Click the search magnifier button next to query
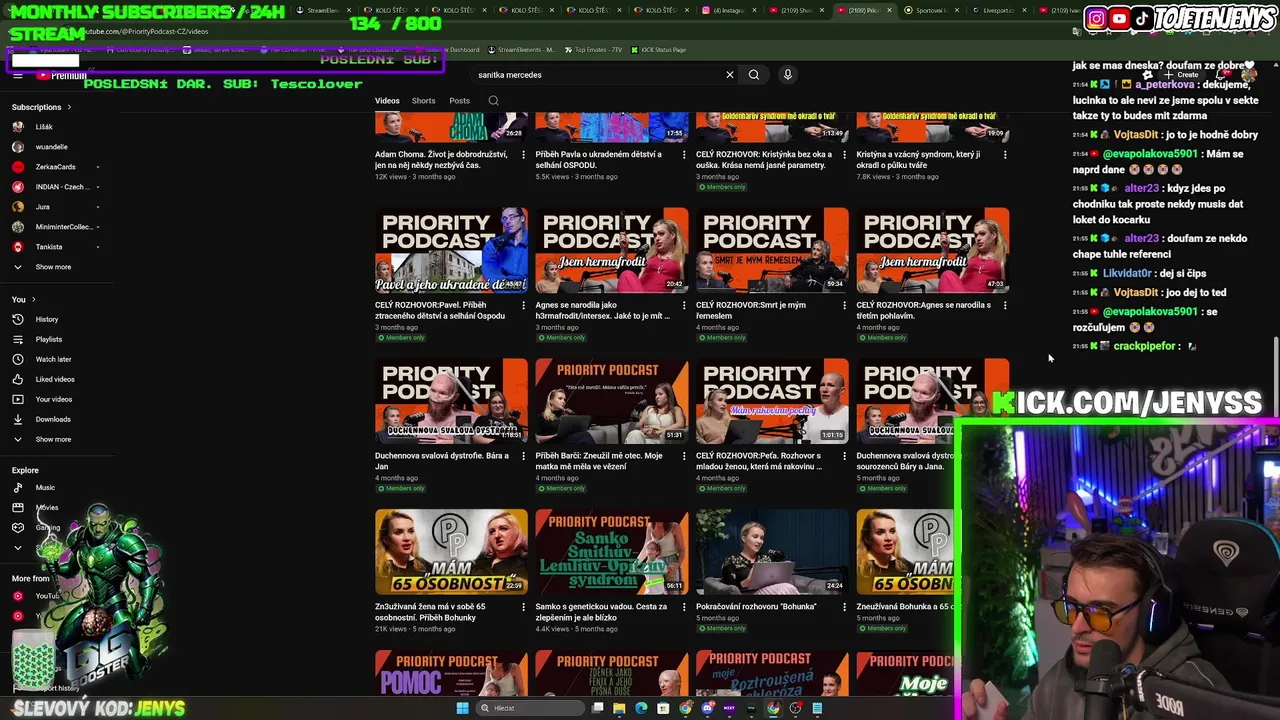This screenshot has height=720, width=1280. tap(754, 75)
